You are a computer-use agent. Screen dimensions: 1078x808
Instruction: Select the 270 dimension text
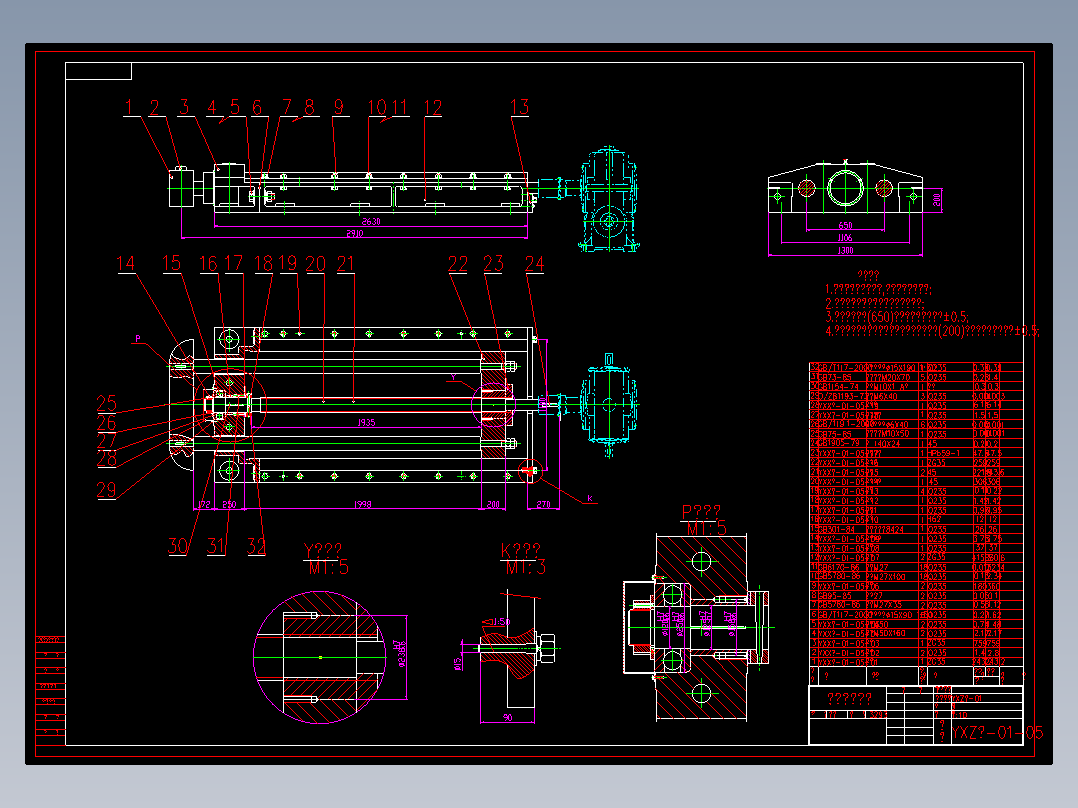(x=543, y=505)
